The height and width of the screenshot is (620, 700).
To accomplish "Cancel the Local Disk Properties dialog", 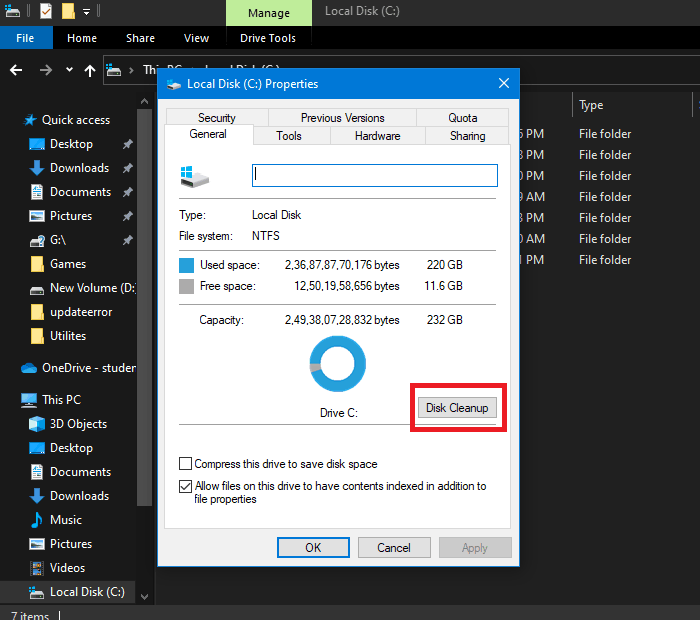I will pyautogui.click(x=394, y=548).
